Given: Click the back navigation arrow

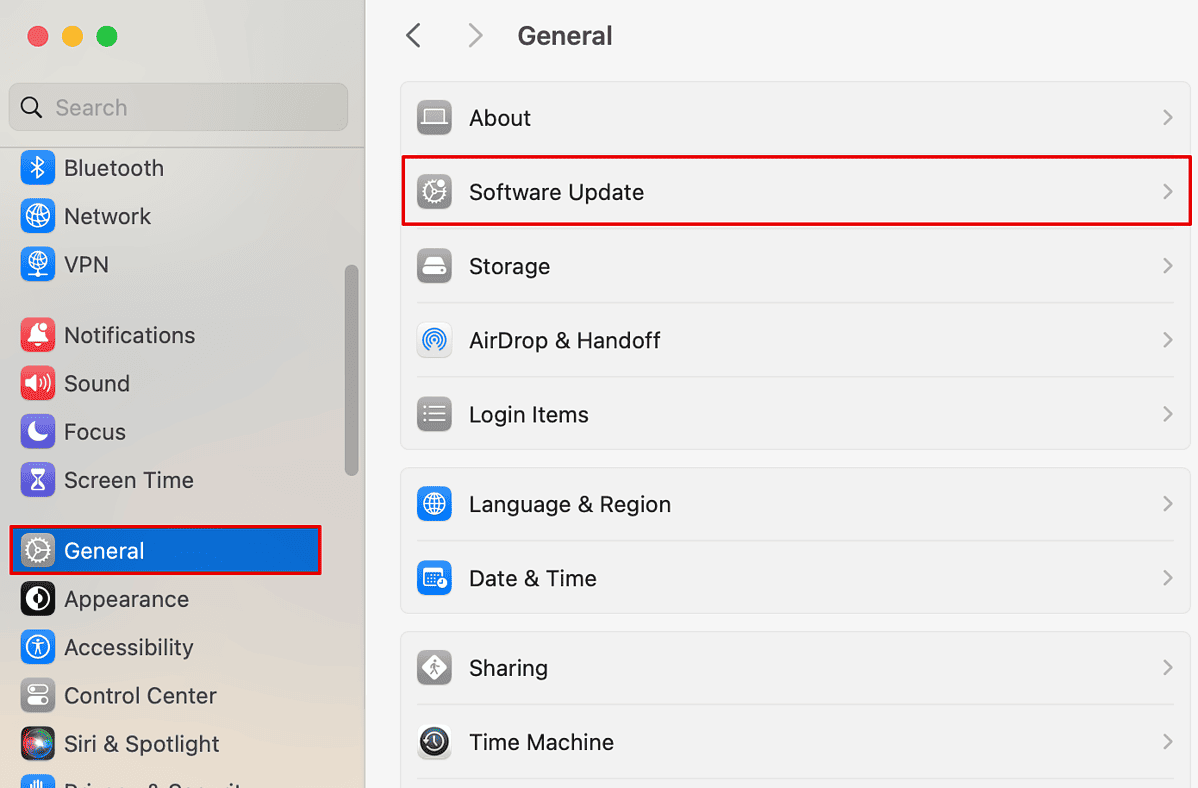Looking at the screenshot, I should coord(413,35).
